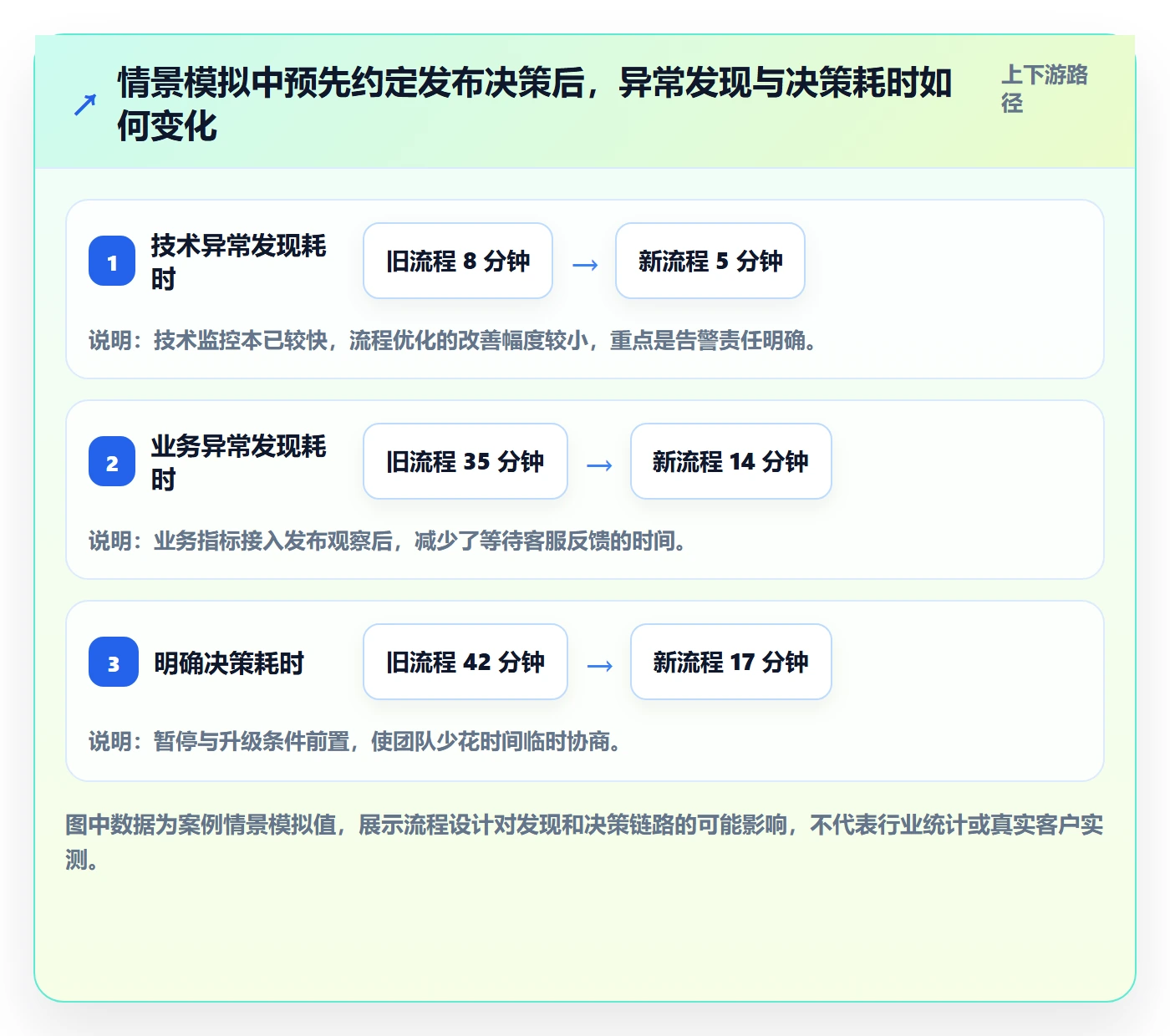Image resolution: width=1170 pixels, height=1036 pixels.
Task: Select the 旧流程 35 分钟 chip
Action: [465, 461]
